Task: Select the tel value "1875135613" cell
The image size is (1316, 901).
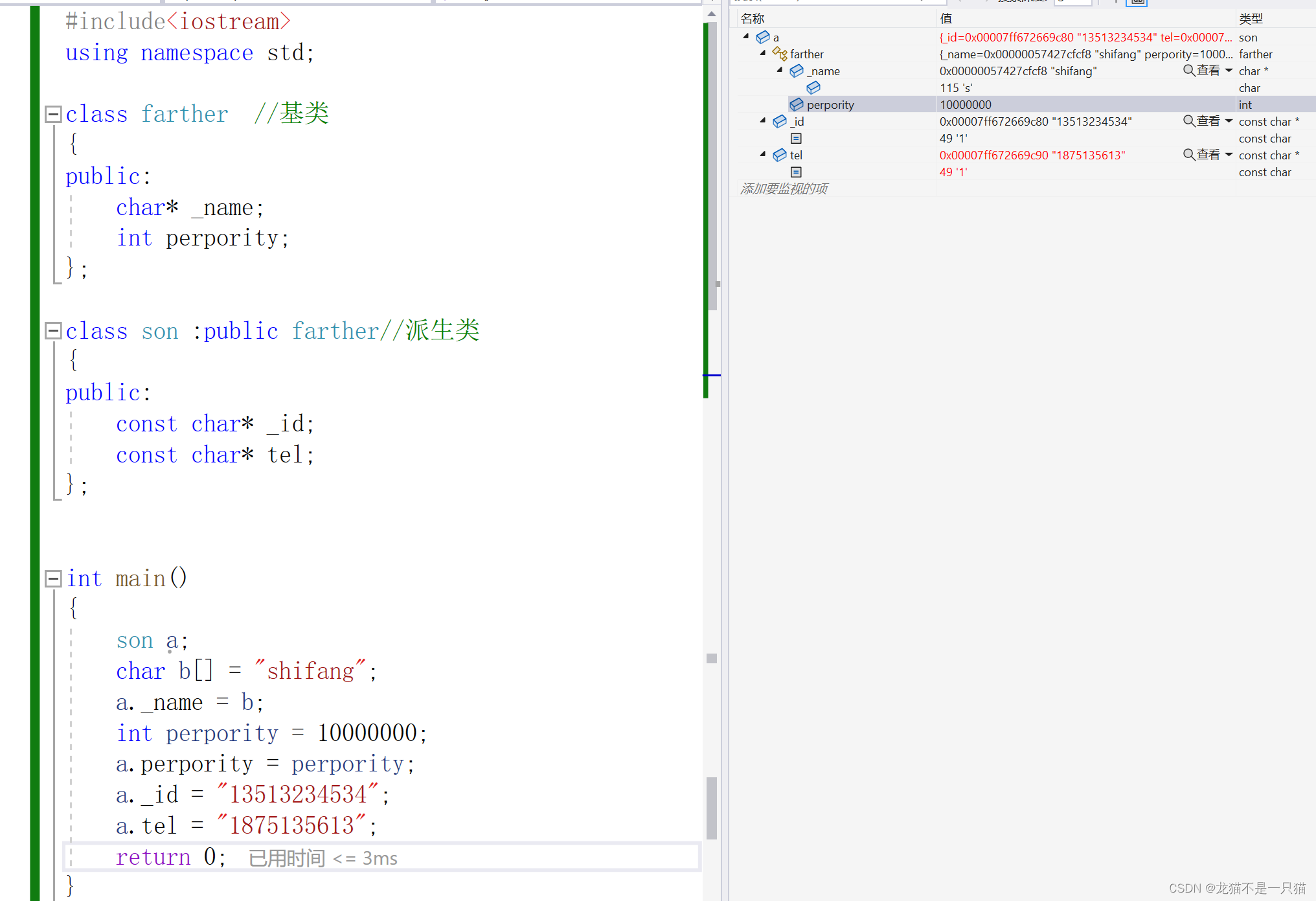Action: 1032,155
